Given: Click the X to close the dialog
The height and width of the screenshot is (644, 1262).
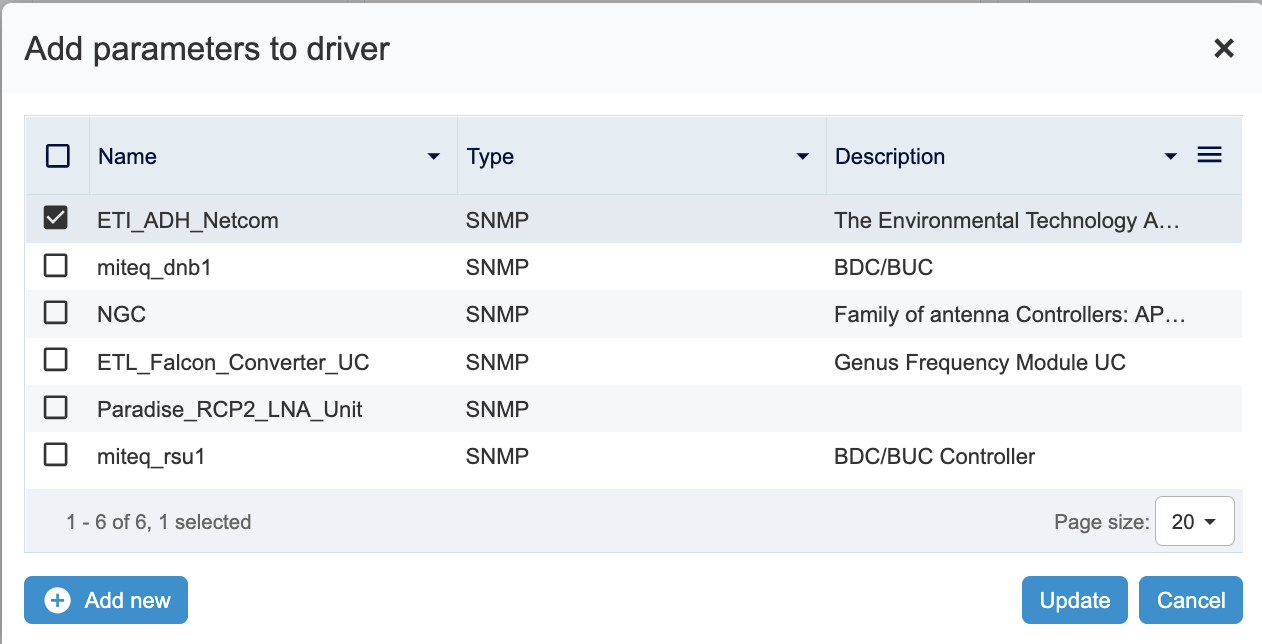Looking at the screenshot, I should point(1224,48).
